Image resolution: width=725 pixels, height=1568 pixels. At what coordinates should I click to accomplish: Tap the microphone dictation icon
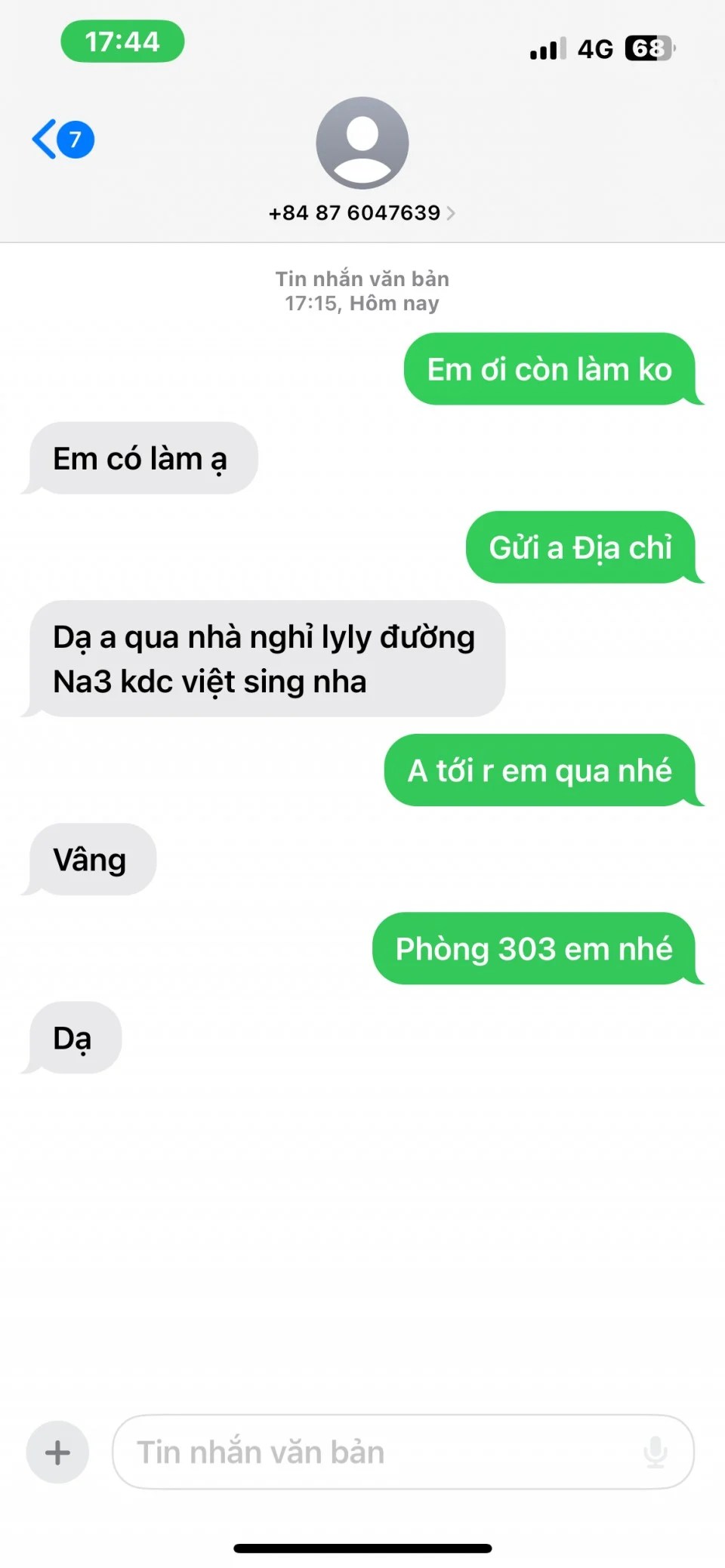pos(656,1452)
